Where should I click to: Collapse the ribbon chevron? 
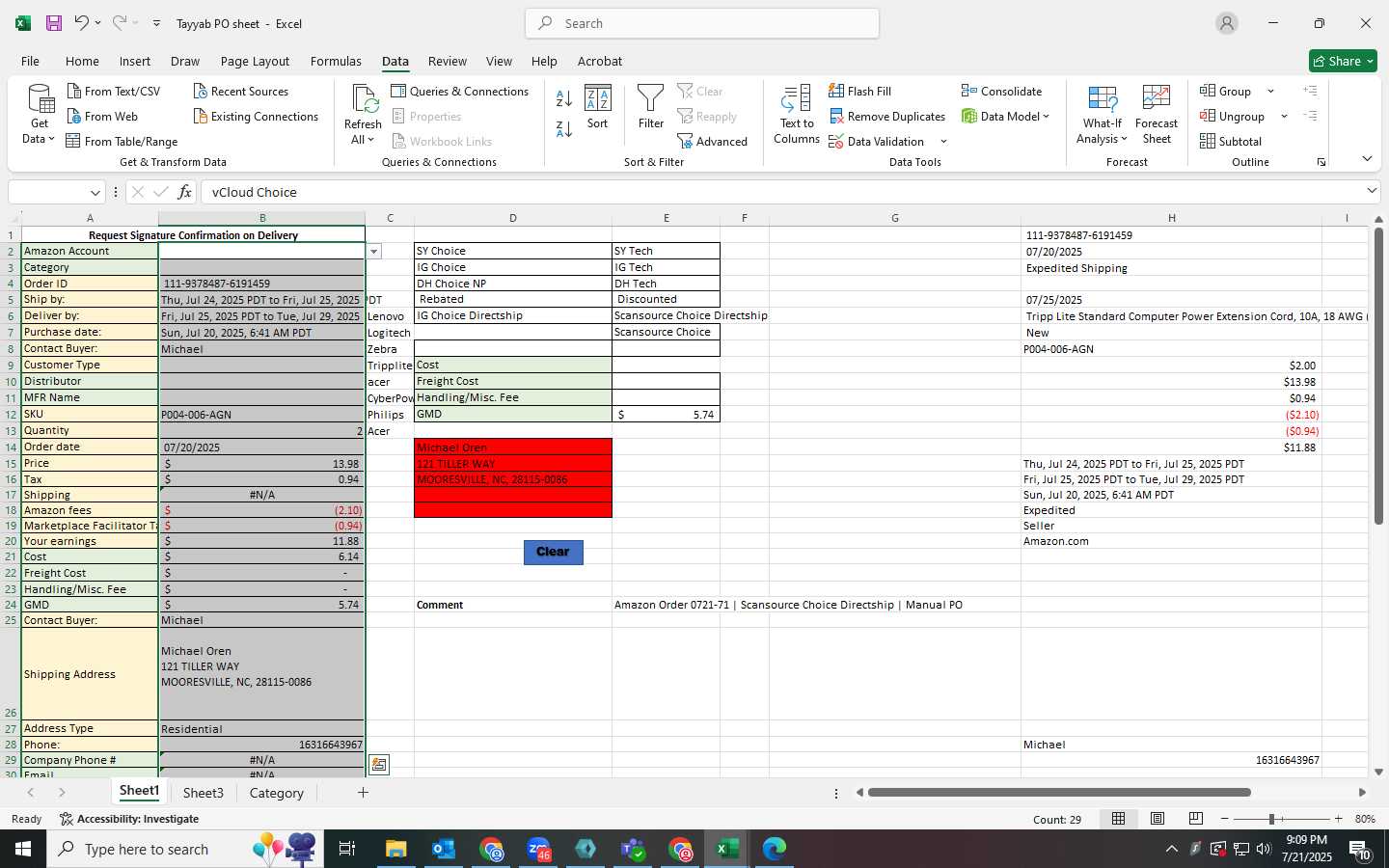(x=1367, y=158)
